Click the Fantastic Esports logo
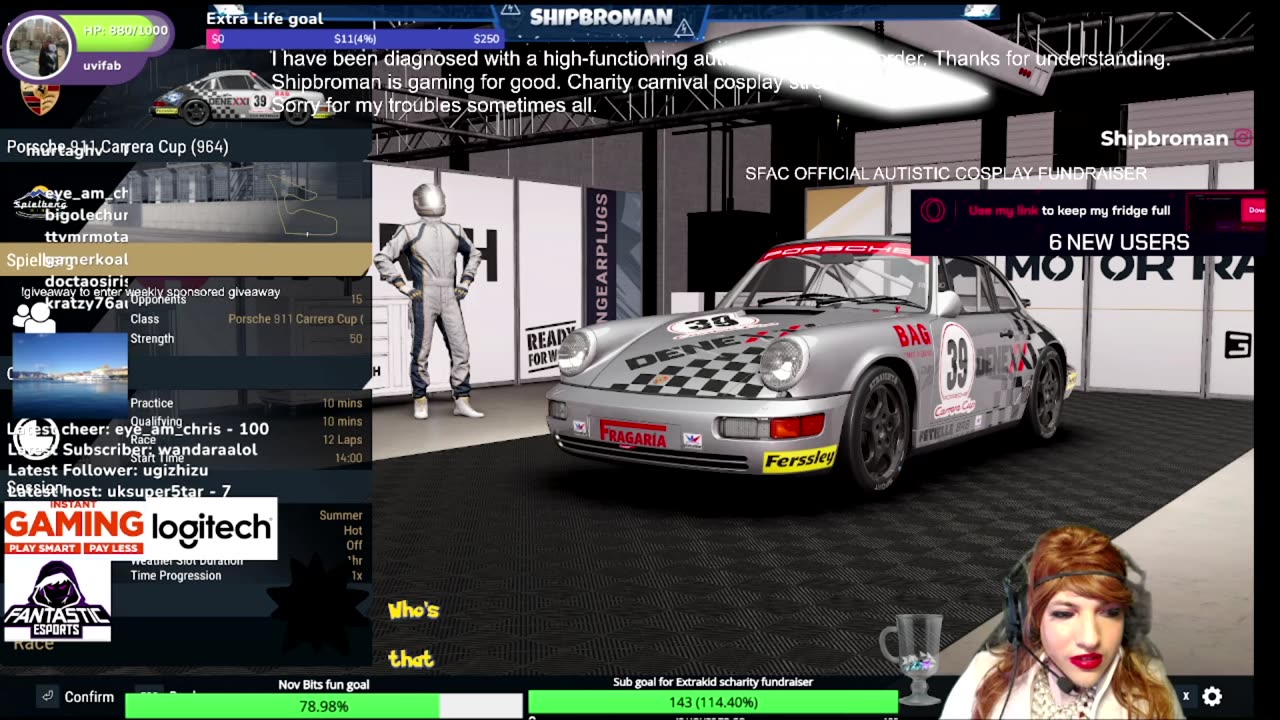 pos(57,601)
